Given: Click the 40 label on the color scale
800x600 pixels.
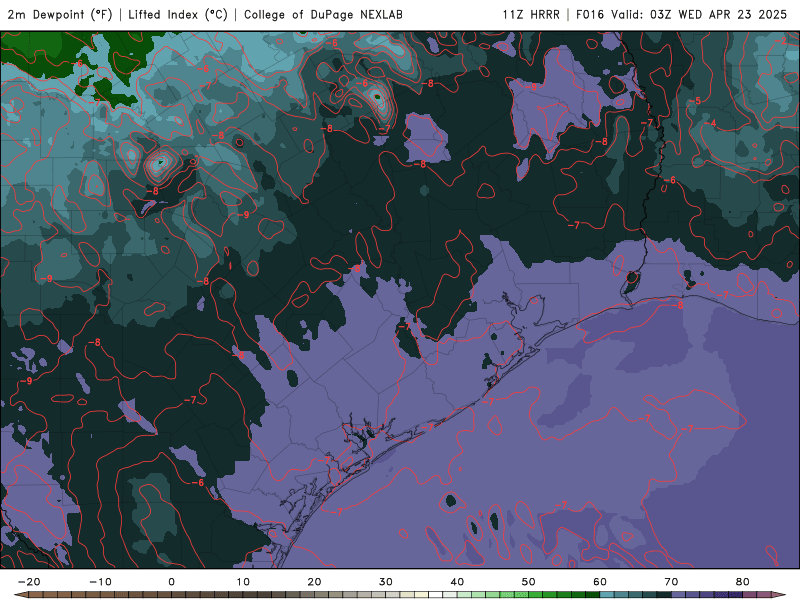Looking at the screenshot, I should 457,582.
